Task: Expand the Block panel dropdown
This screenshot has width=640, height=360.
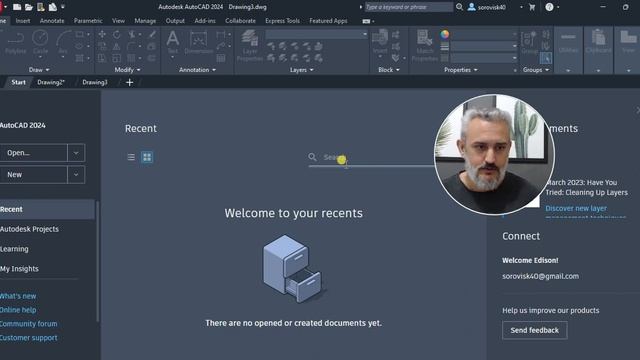Action: click(389, 70)
